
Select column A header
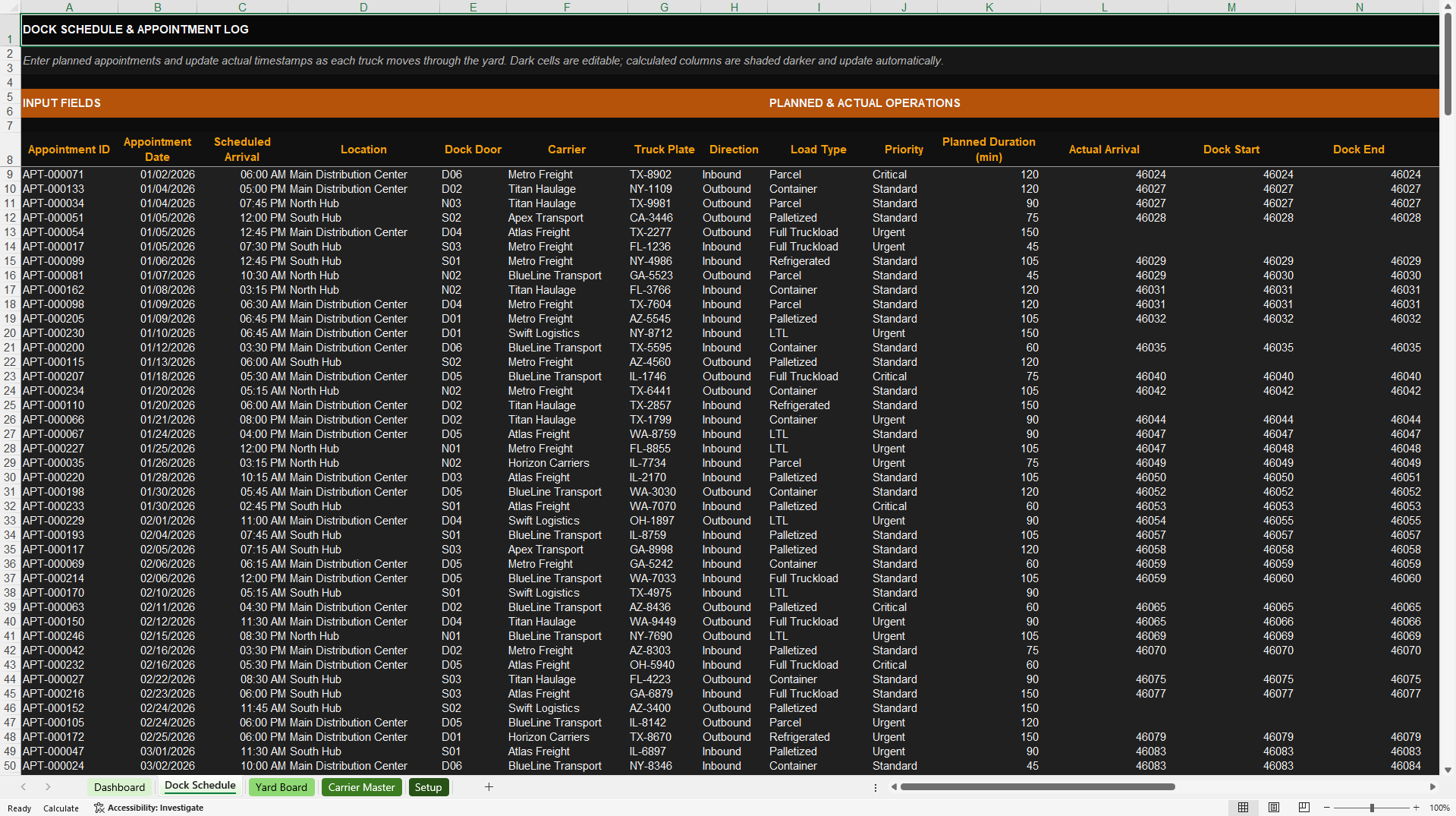[x=69, y=7]
